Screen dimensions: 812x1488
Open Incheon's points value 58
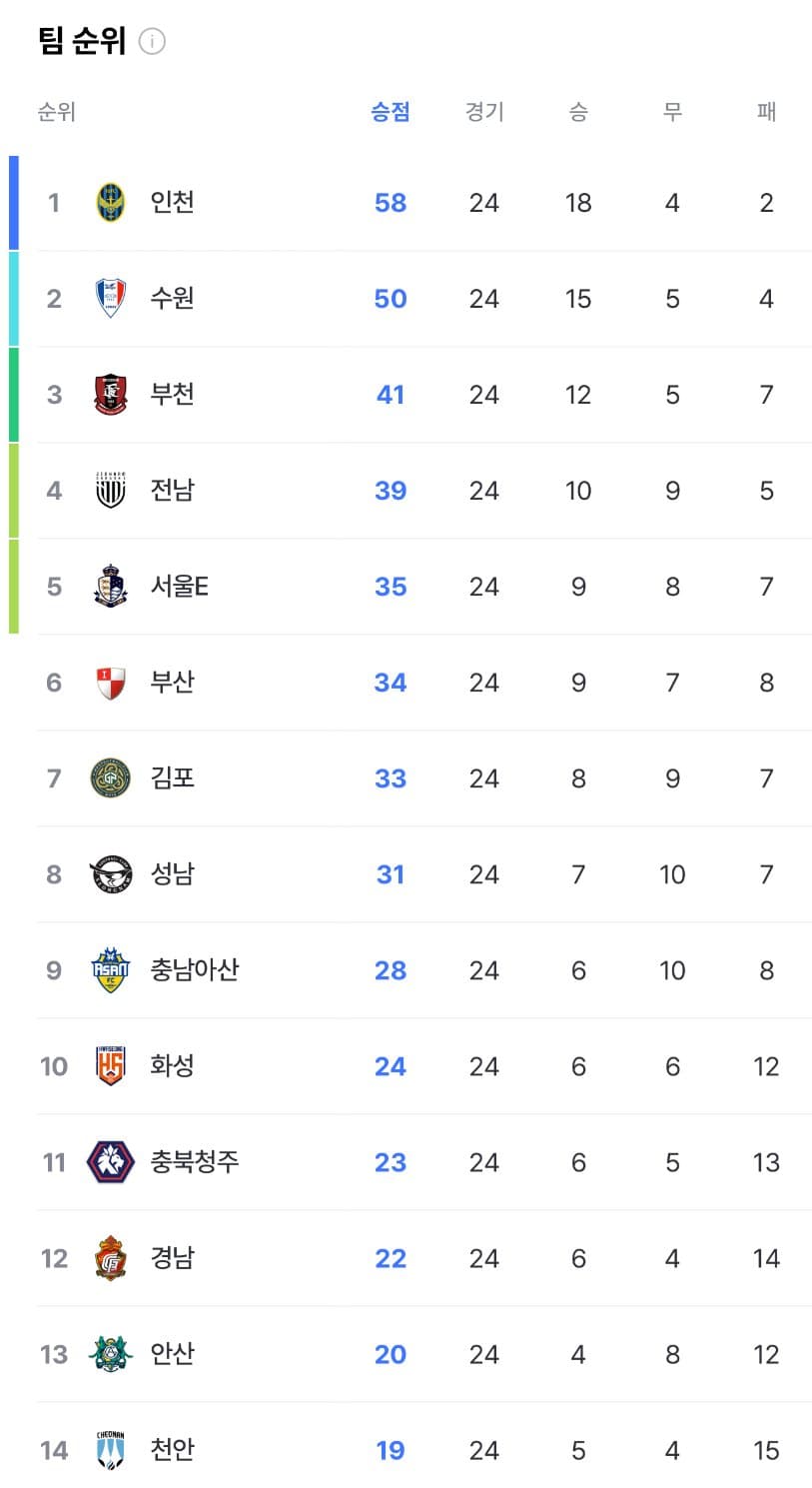(x=390, y=203)
